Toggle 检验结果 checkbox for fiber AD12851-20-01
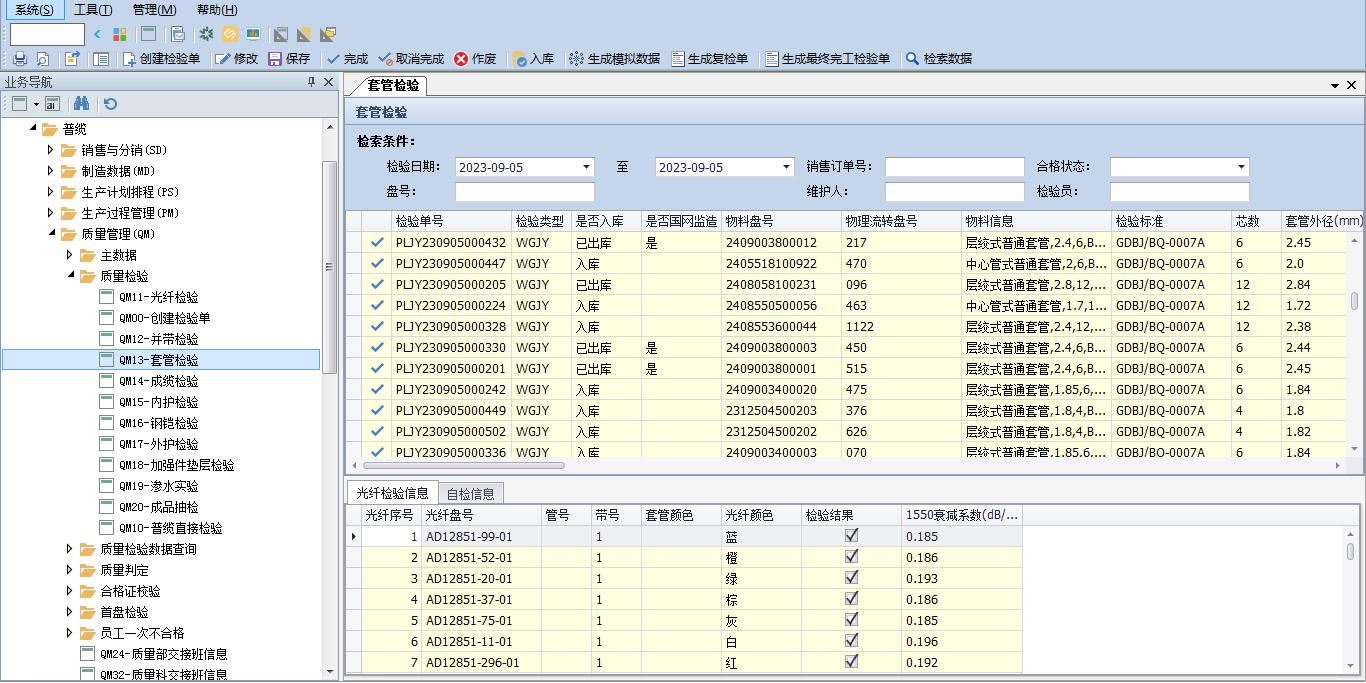 (851, 578)
